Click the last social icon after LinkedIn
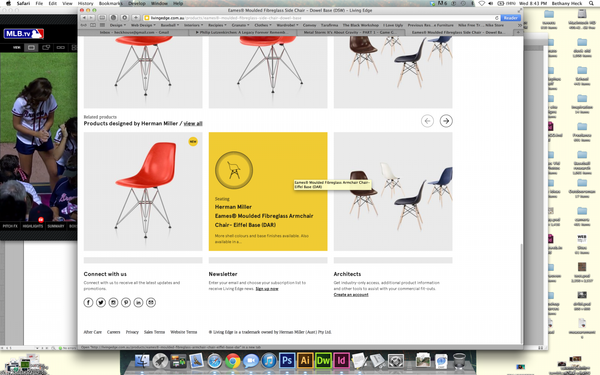This screenshot has width=600, height=375. tap(151, 303)
